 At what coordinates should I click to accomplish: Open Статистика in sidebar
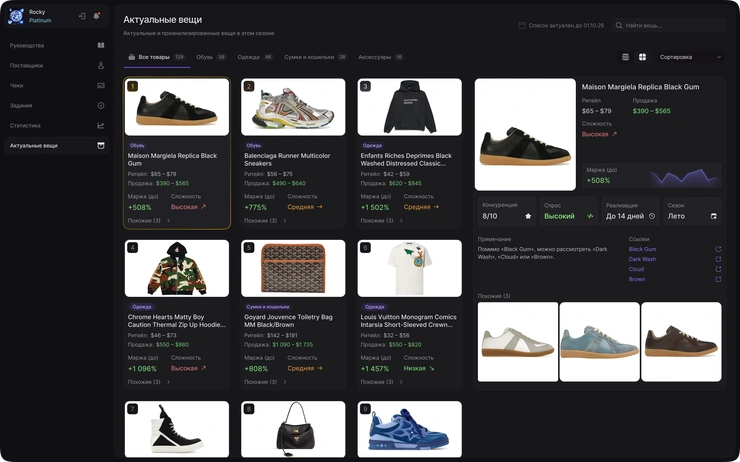pyautogui.click(x=57, y=126)
